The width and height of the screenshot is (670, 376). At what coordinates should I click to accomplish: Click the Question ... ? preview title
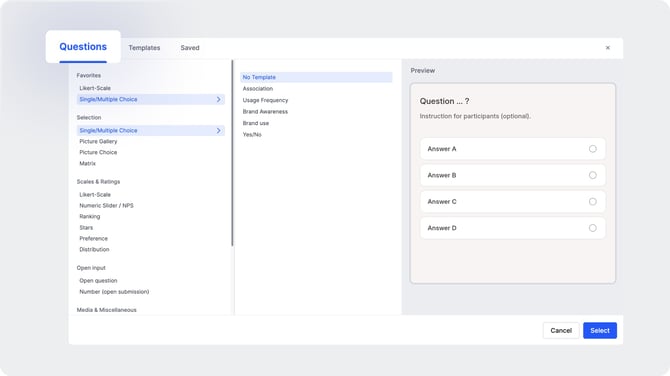(444, 101)
